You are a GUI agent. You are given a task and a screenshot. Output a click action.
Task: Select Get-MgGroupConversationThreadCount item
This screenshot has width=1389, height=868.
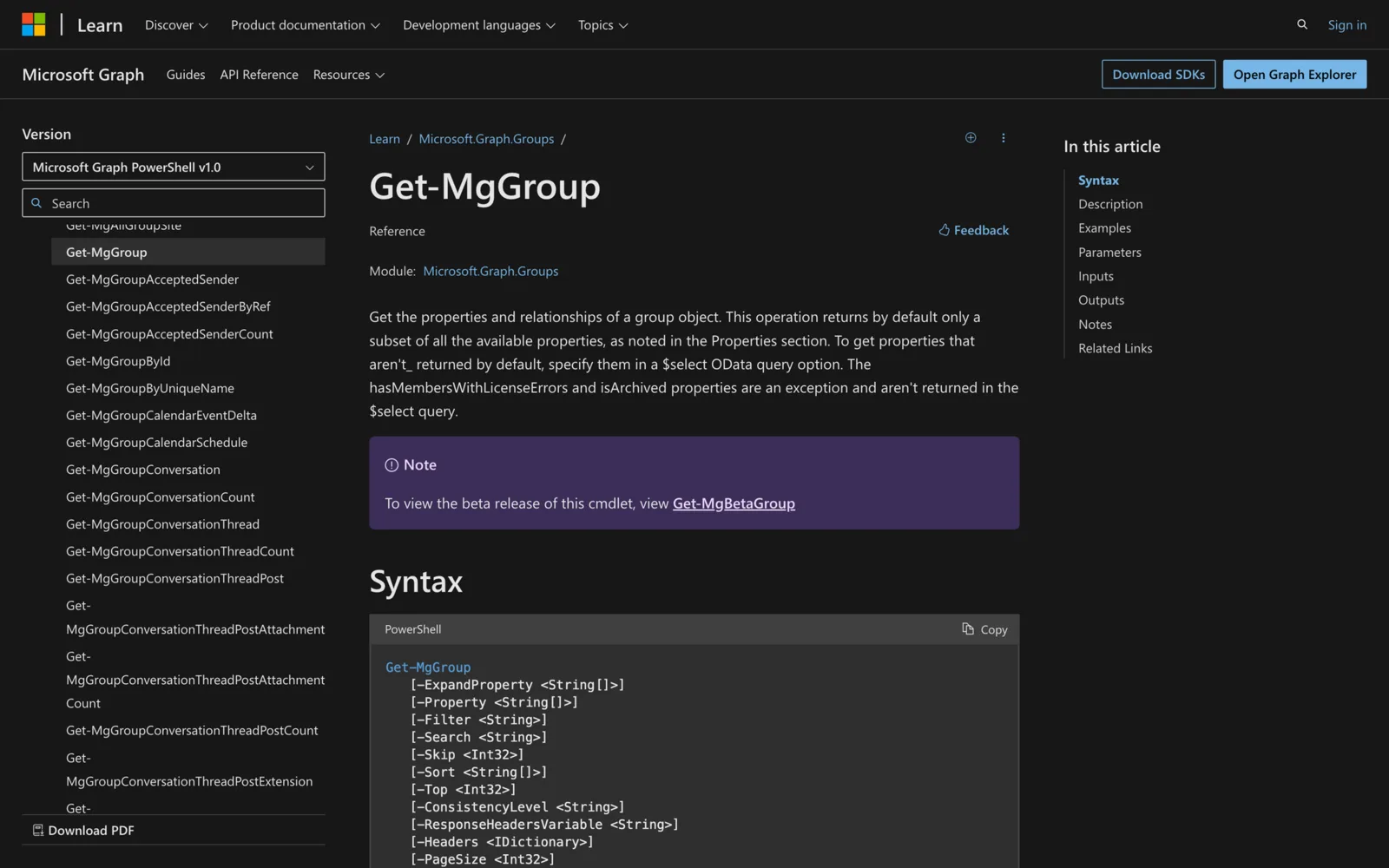coord(180,551)
